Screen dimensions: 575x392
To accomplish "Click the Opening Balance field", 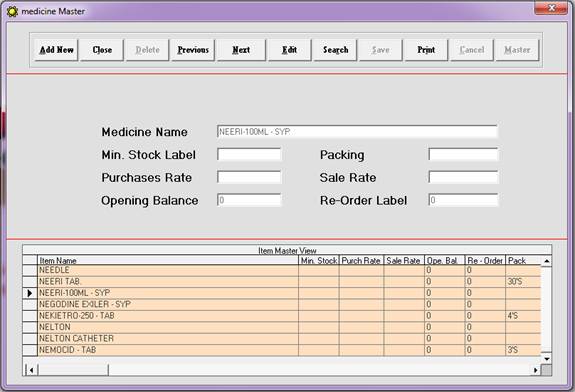I will tap(249, 200).
